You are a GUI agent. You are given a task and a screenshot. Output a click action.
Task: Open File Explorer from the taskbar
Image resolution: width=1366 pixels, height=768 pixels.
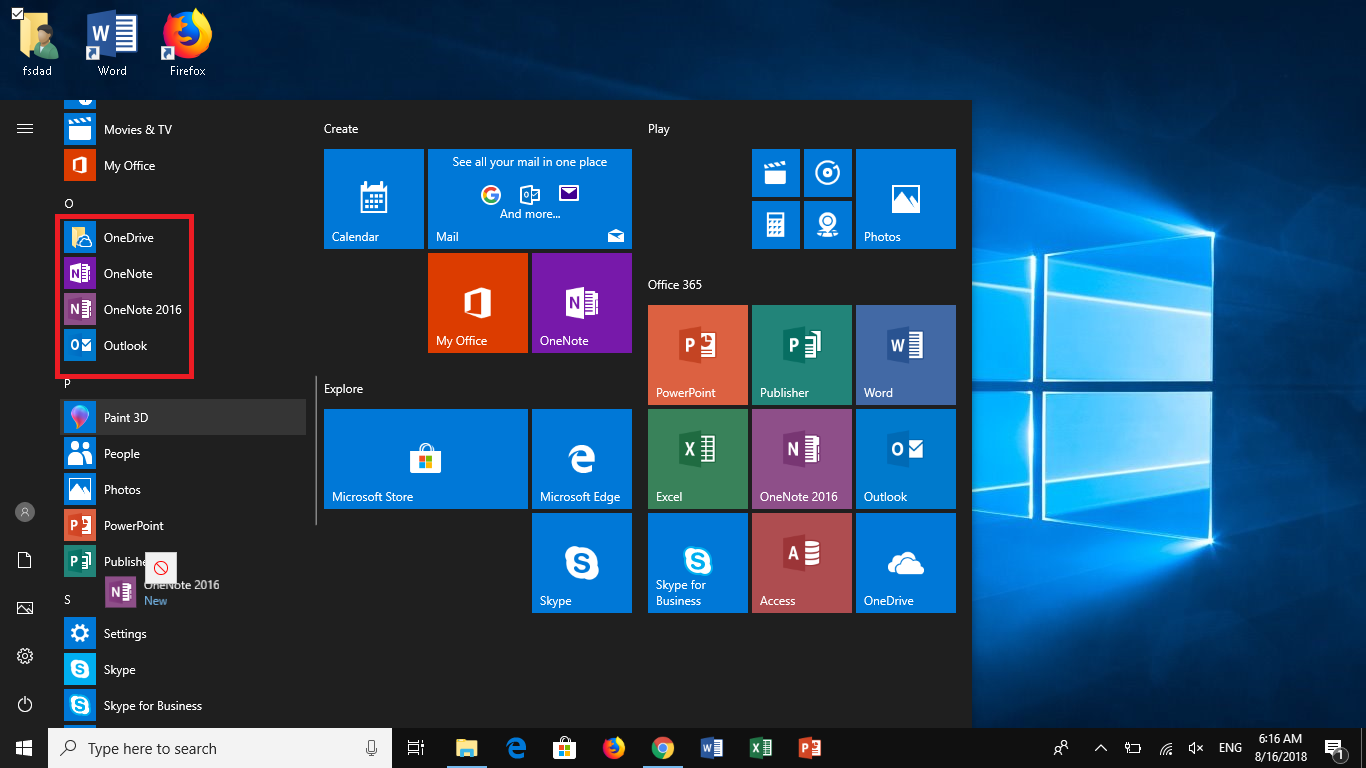tap(466, 748)
